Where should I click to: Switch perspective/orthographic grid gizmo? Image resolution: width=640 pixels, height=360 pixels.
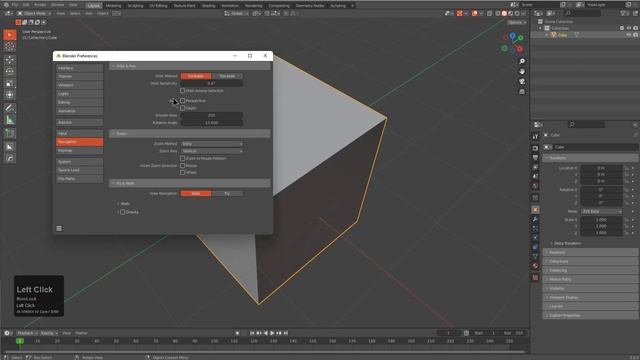tap(522, 92)
